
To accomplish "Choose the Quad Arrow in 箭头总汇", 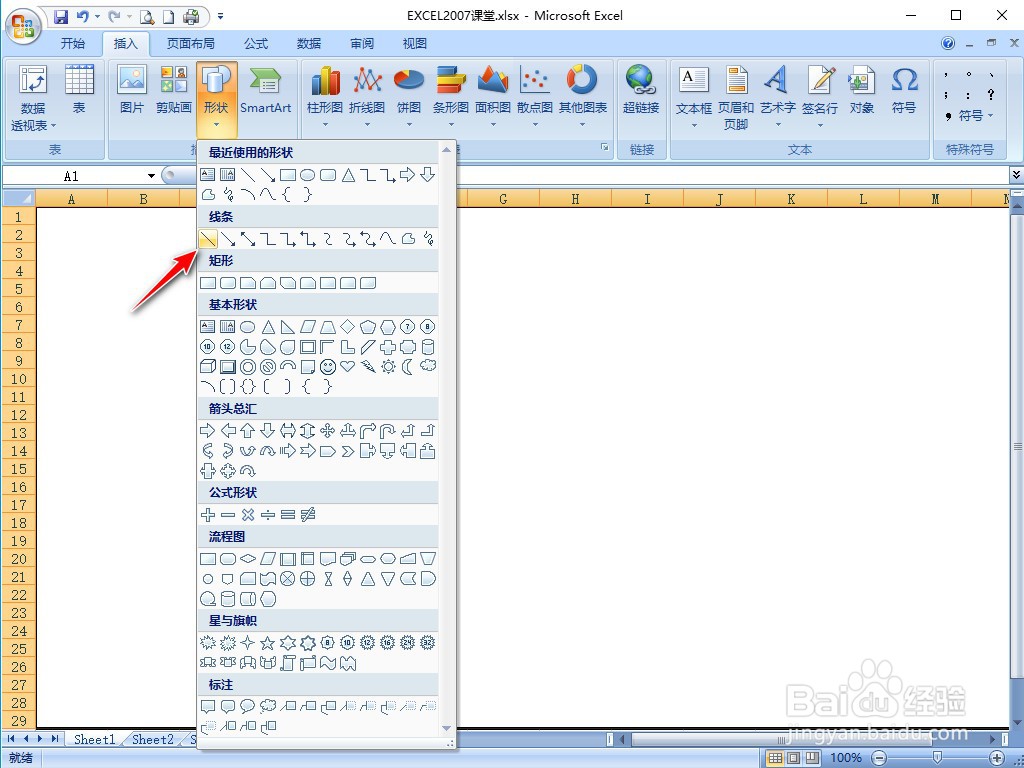I will [x=328, y=430].
